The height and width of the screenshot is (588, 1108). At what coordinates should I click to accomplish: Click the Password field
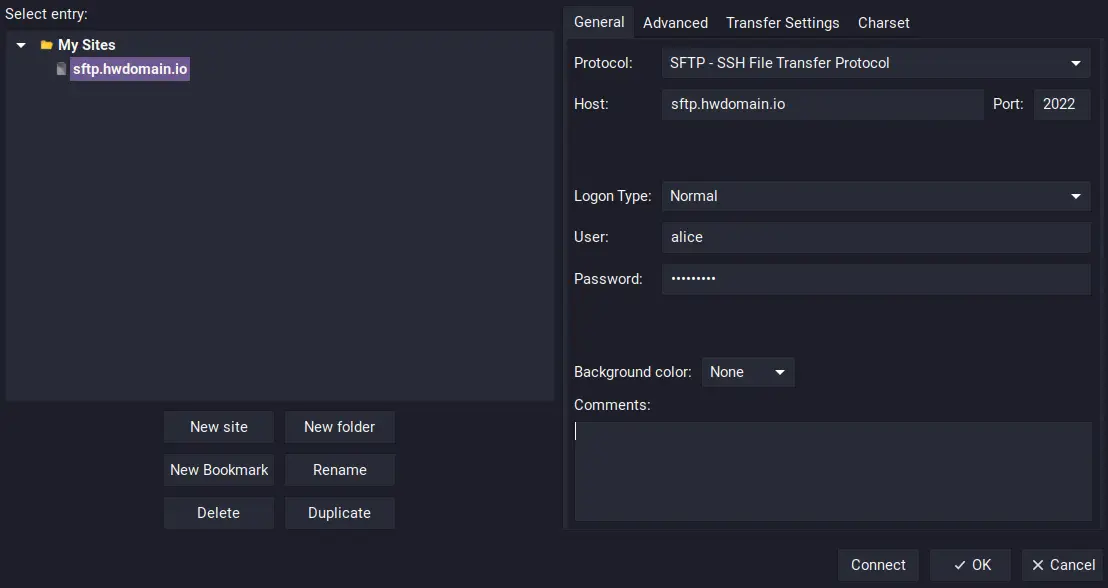pyautogui.click(x=876, y=279)
